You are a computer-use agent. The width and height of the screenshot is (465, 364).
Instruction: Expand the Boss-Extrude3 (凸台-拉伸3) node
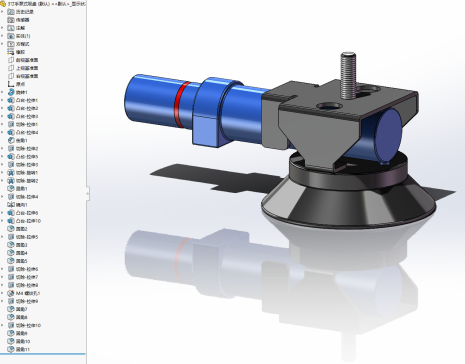[x=3, y=116]
